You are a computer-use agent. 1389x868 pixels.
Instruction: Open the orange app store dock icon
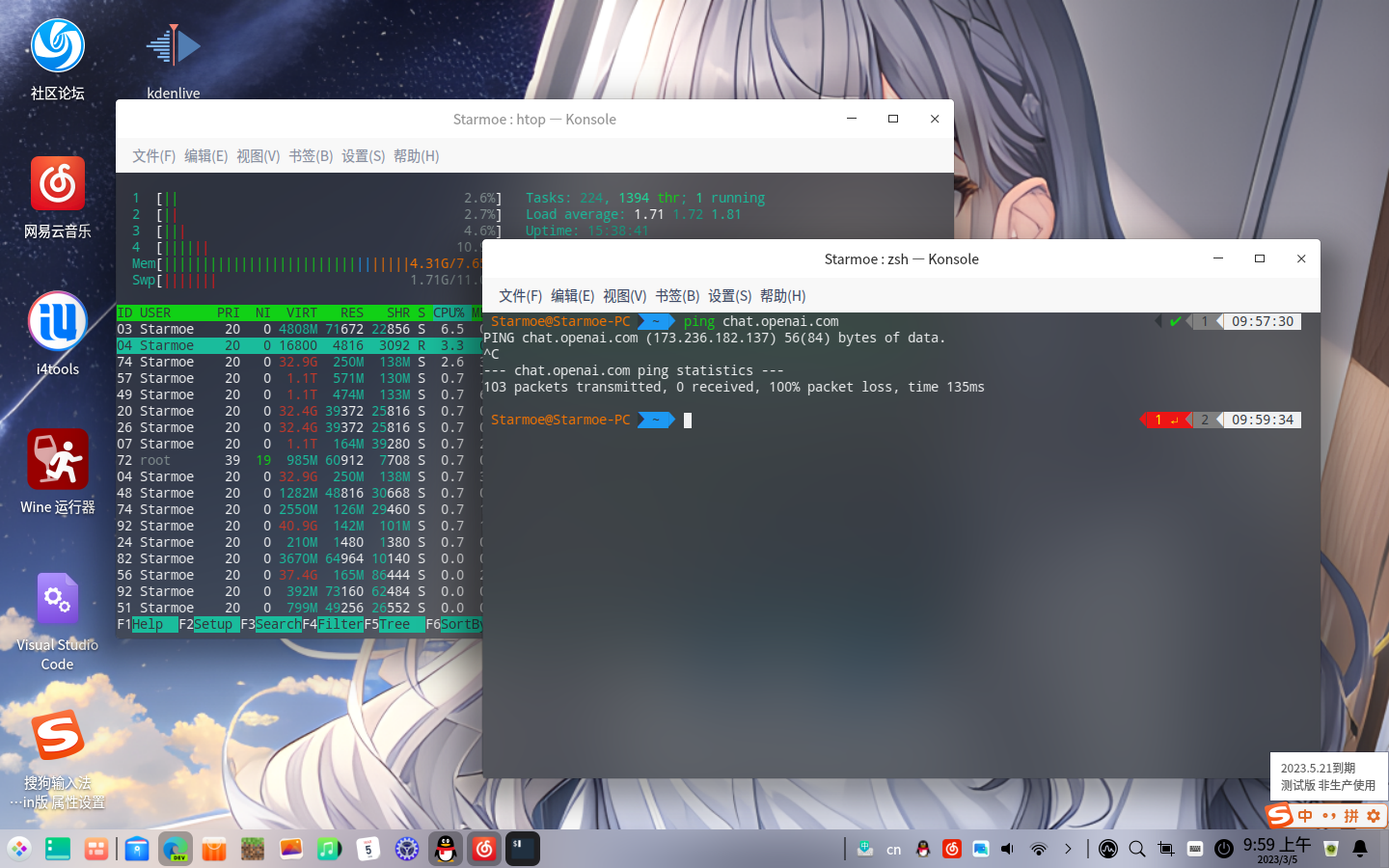click(x=214, y=849)
